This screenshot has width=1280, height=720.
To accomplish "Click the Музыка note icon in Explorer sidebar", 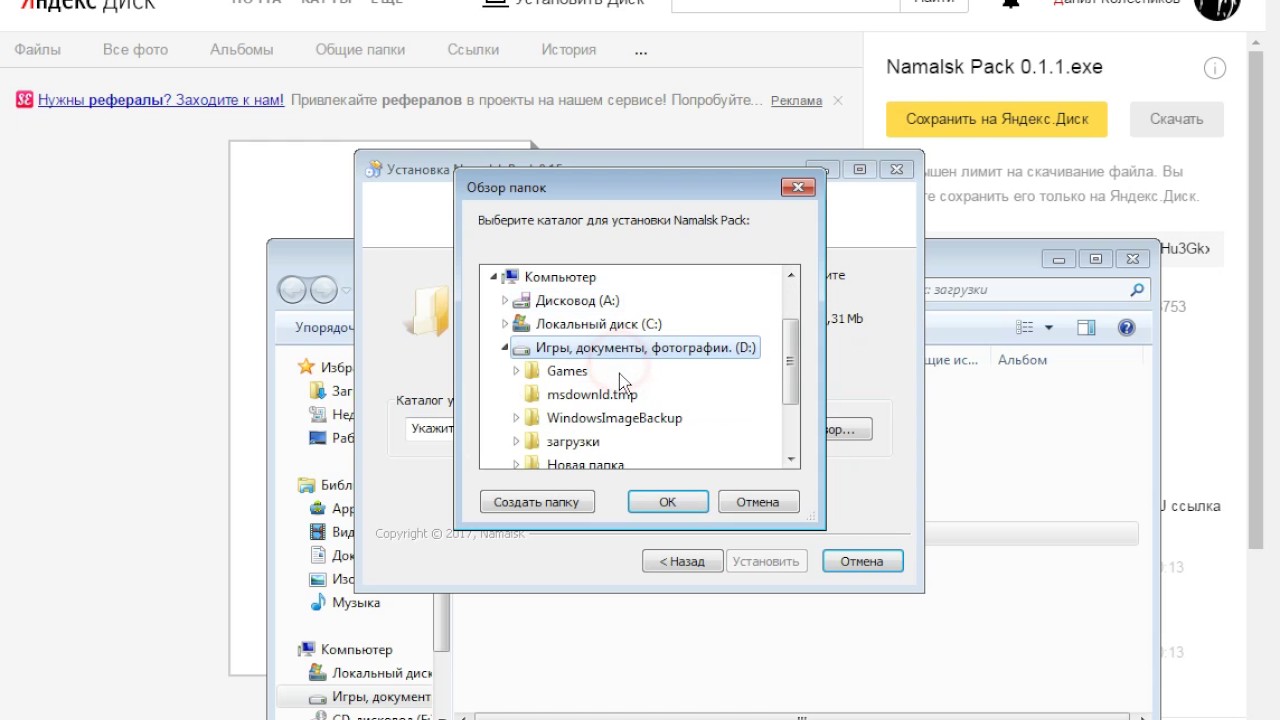I will tap(318, 603).
